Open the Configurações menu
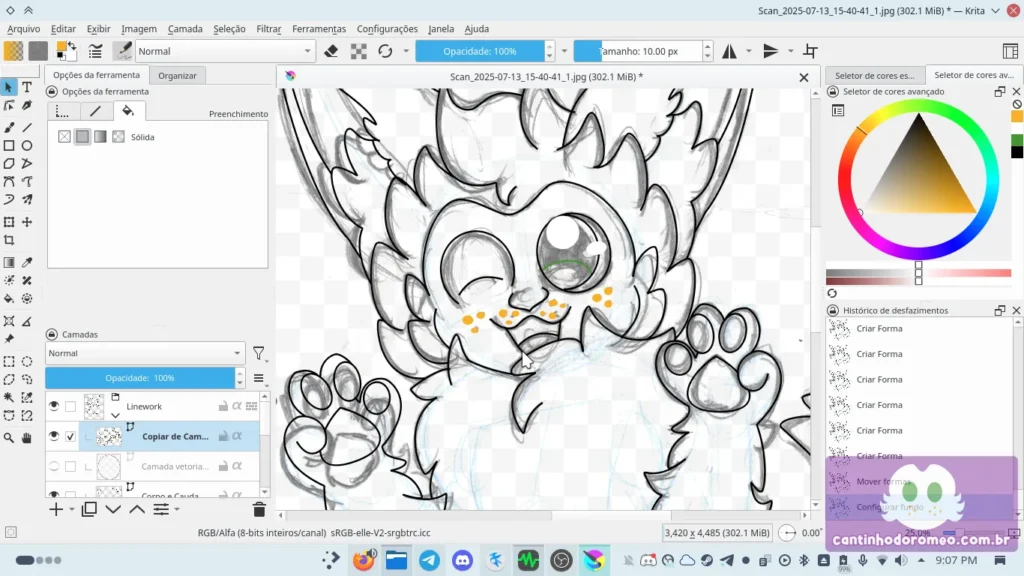Screen dimensions: 1024x576 [x=387, y=29]
